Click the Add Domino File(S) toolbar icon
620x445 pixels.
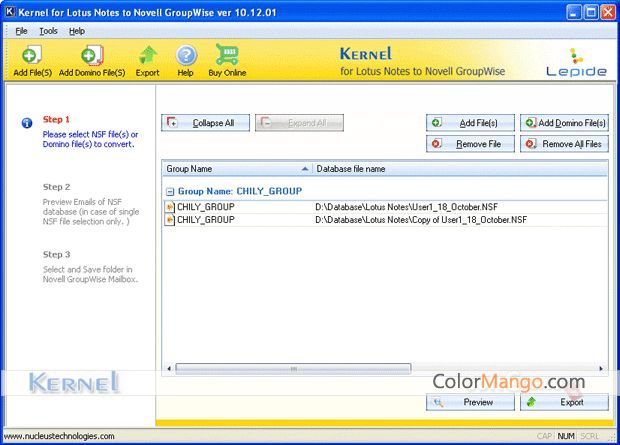(92, 58)
